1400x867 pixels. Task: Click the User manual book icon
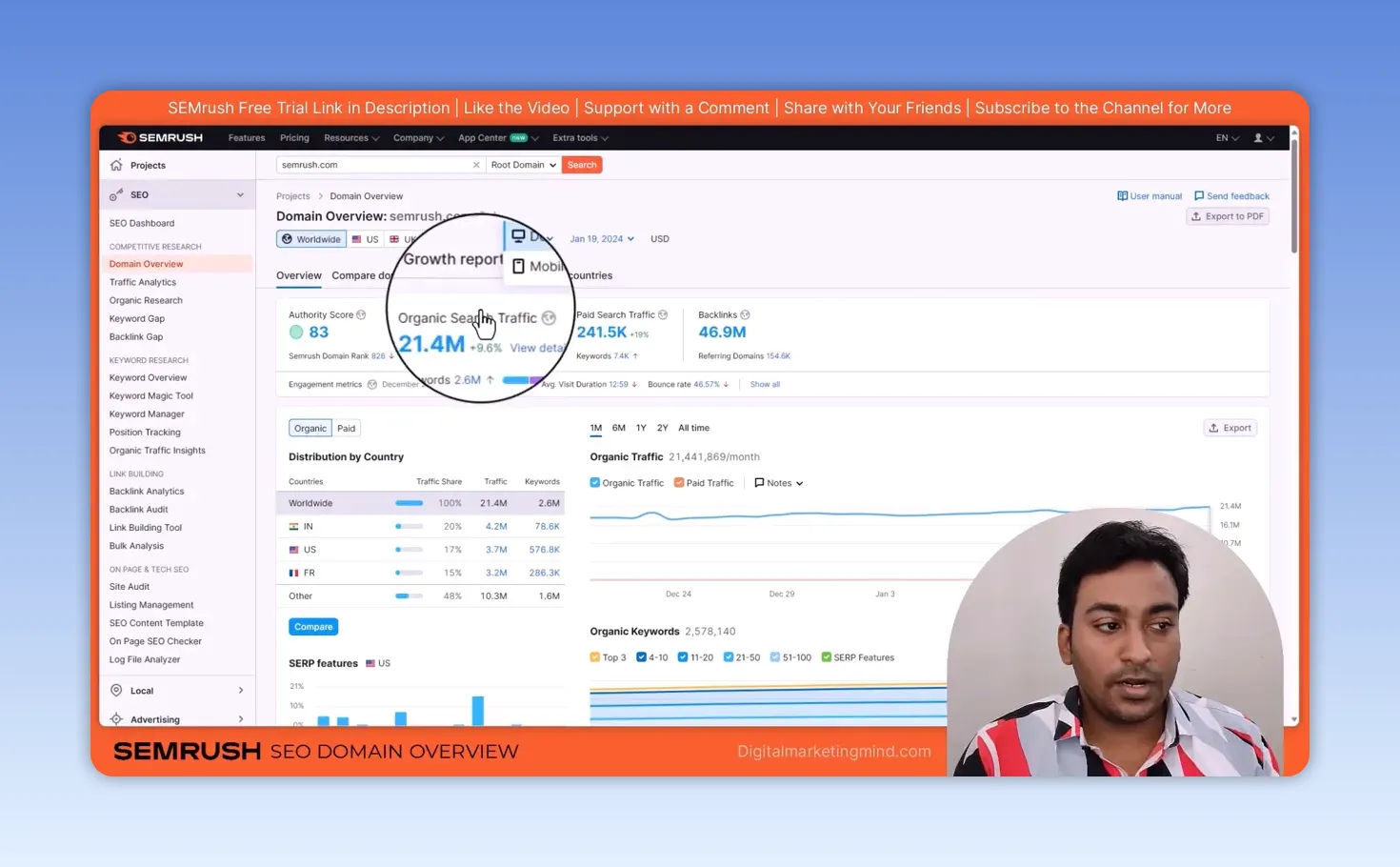(1122, 196)
